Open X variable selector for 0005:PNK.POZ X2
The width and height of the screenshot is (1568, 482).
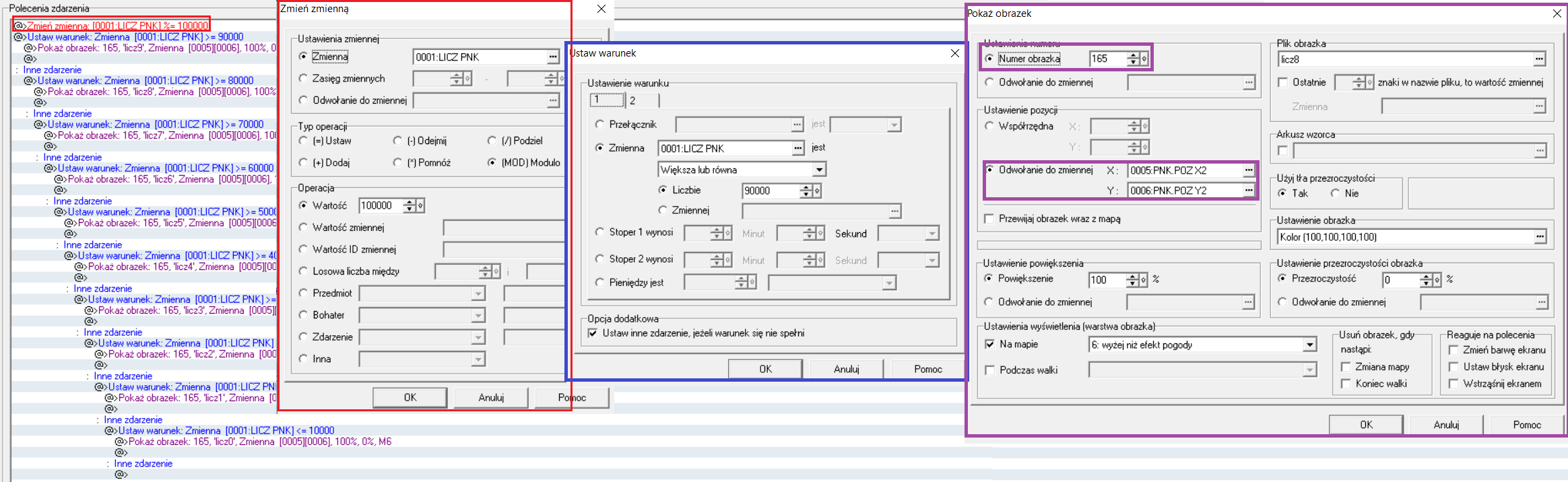[1249, 170]
